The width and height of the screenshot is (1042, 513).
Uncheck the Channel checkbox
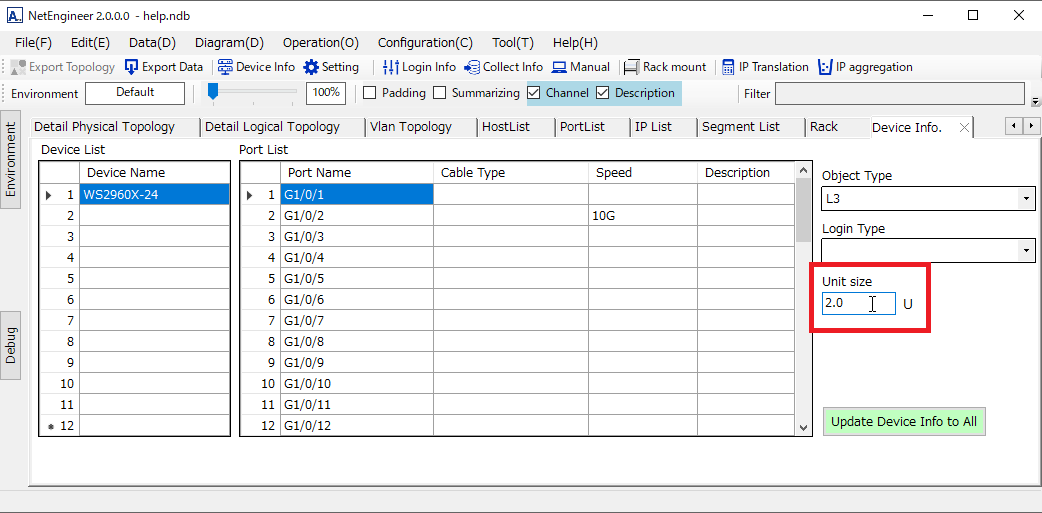pyautogui.click(x=534, y=93)
